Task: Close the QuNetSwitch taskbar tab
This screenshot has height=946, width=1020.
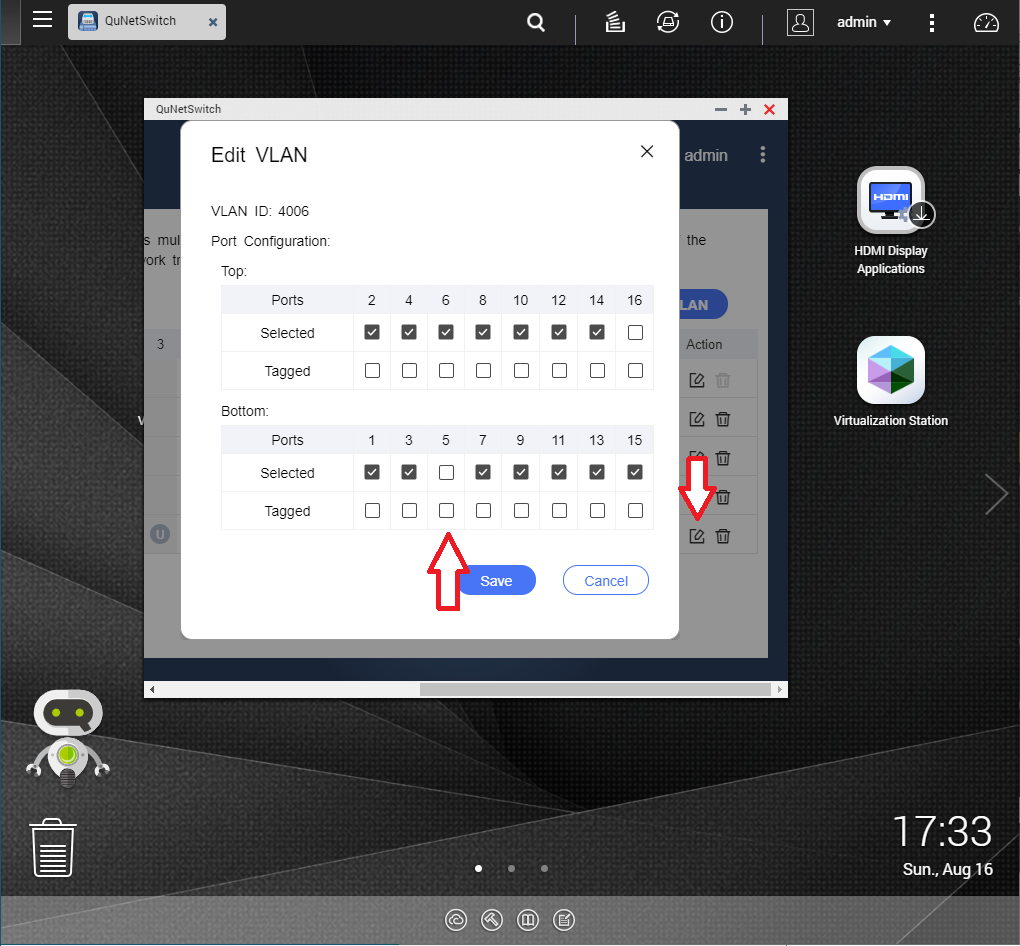Action: pos(213,22)
